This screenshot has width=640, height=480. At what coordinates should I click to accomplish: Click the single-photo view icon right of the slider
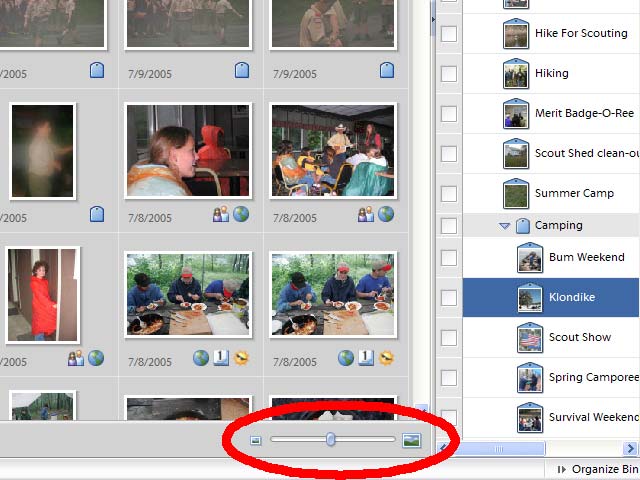pyautogui.click(x=411, y=440)
